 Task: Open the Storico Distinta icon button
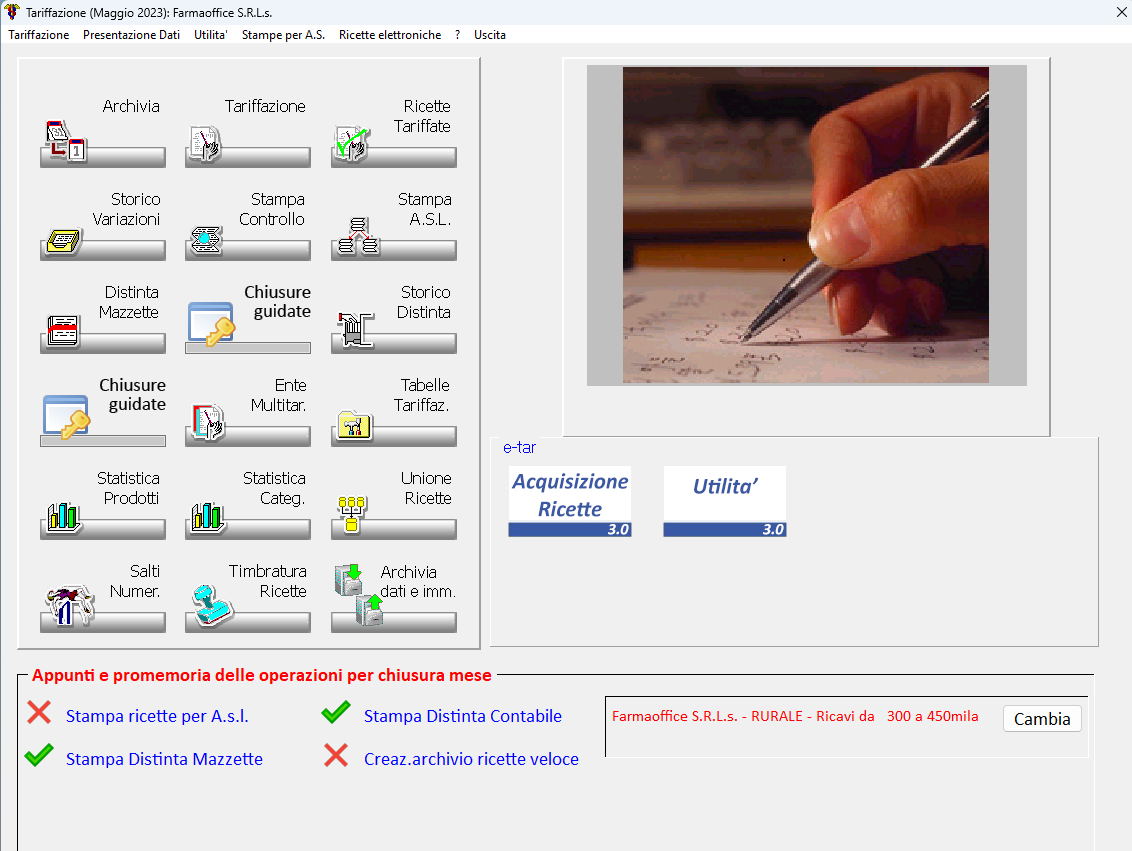click(x=393, y=318)
